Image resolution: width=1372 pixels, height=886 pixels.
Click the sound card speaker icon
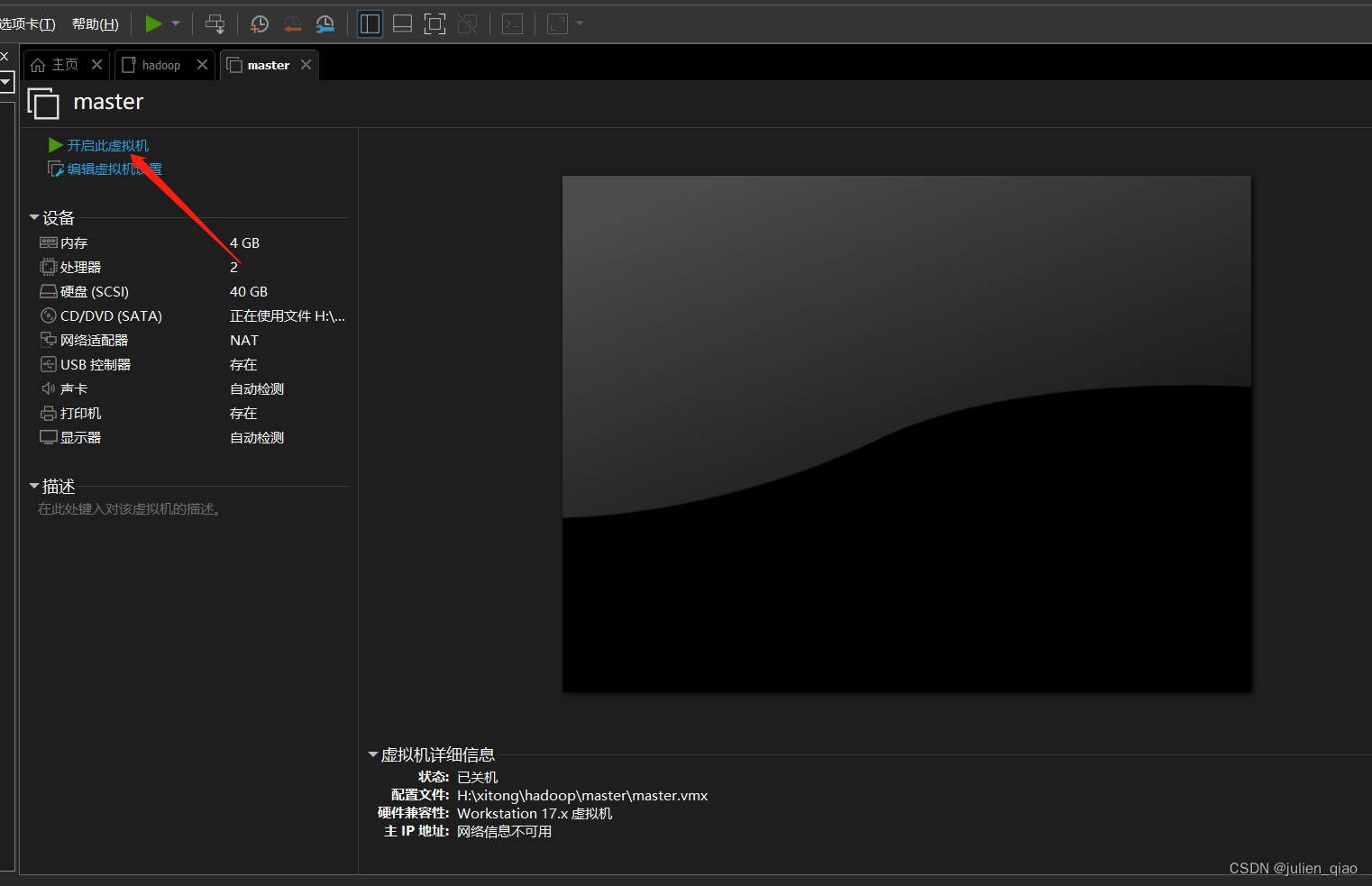point(49,388)
